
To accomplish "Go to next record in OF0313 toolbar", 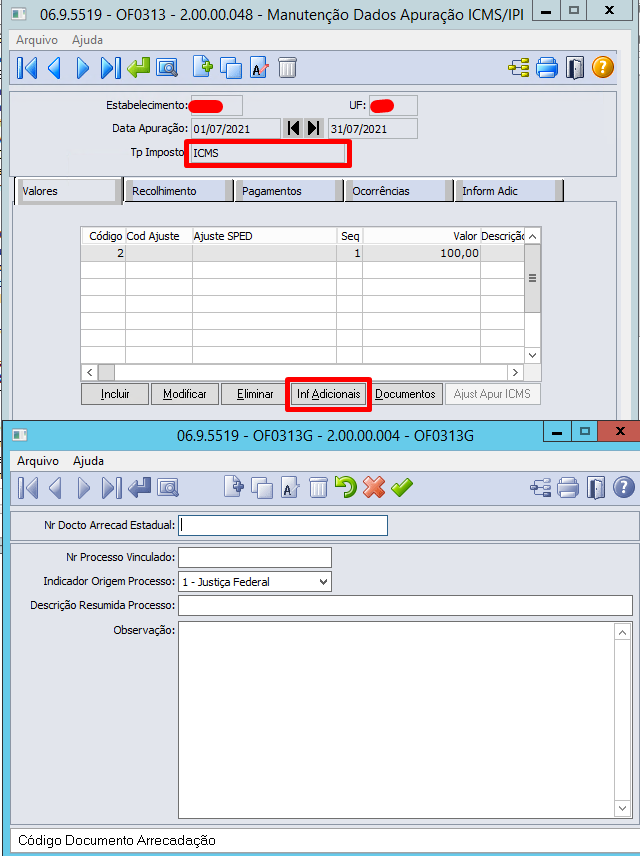I will tap(82, 68).
